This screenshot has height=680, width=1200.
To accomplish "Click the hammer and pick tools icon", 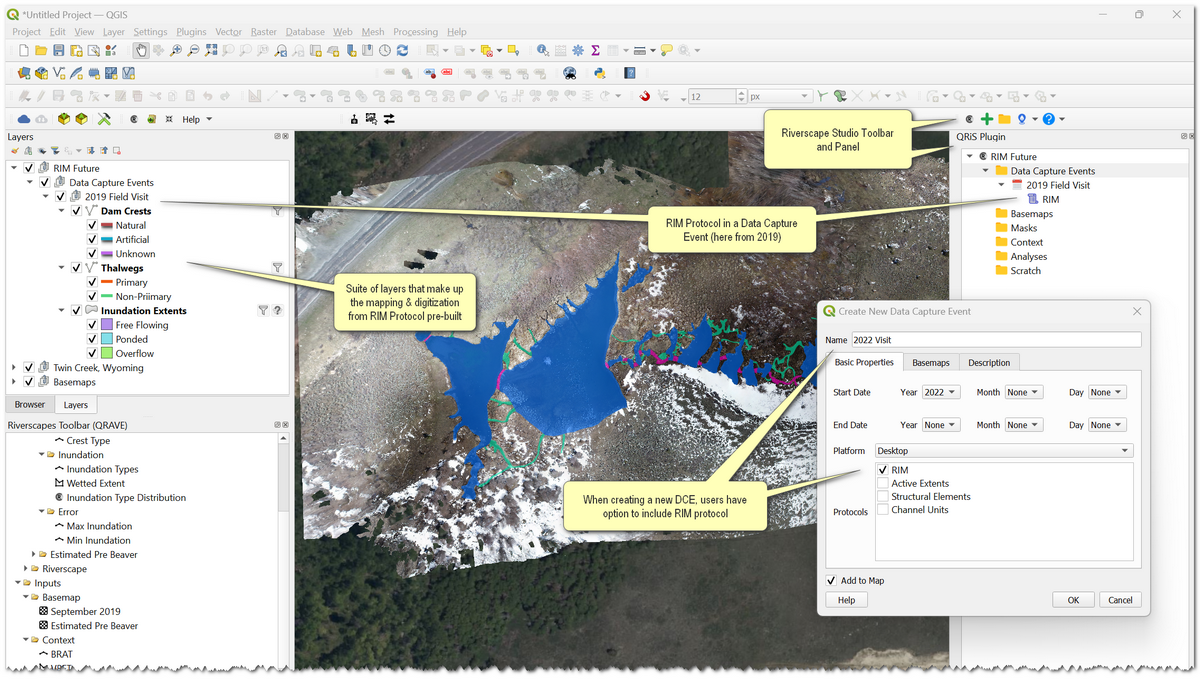I will [x=104, y=119].
